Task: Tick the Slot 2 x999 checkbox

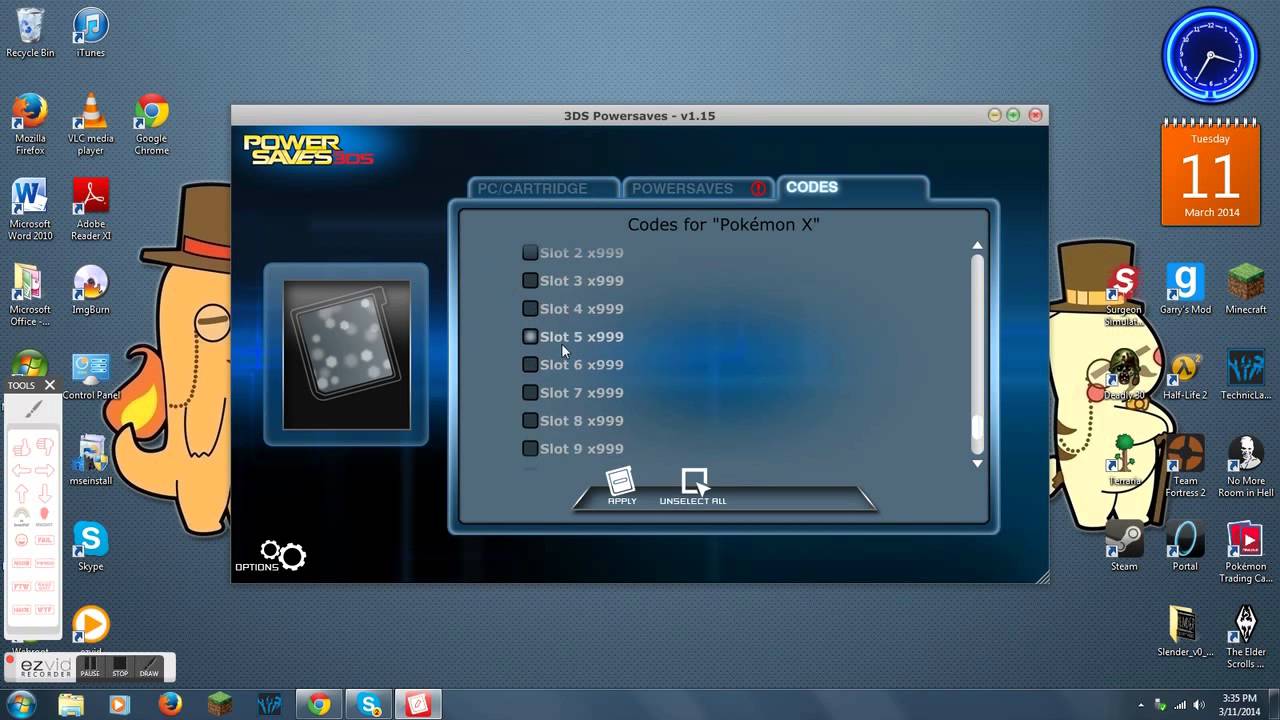Action: point(530,253)
